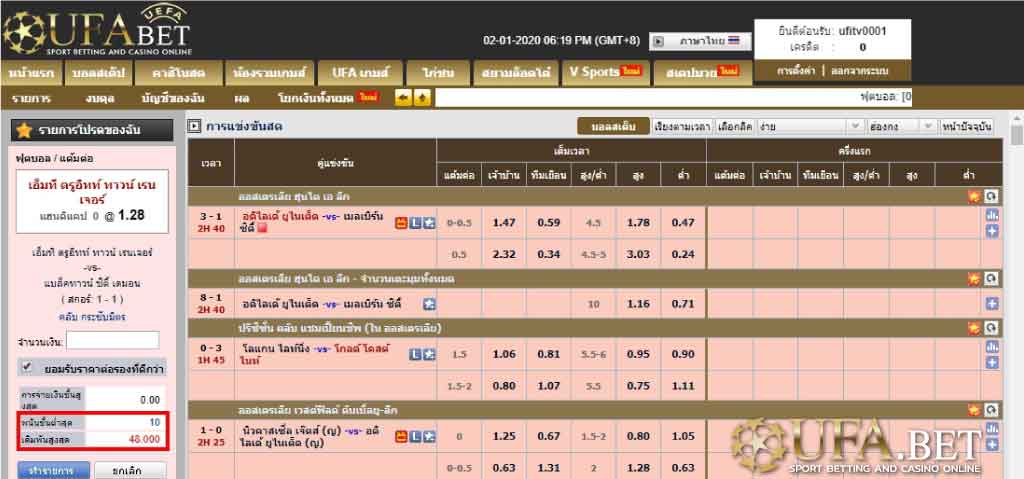Click the blue L icon in 1-0 match row
1024x479 pixels.
415,437
